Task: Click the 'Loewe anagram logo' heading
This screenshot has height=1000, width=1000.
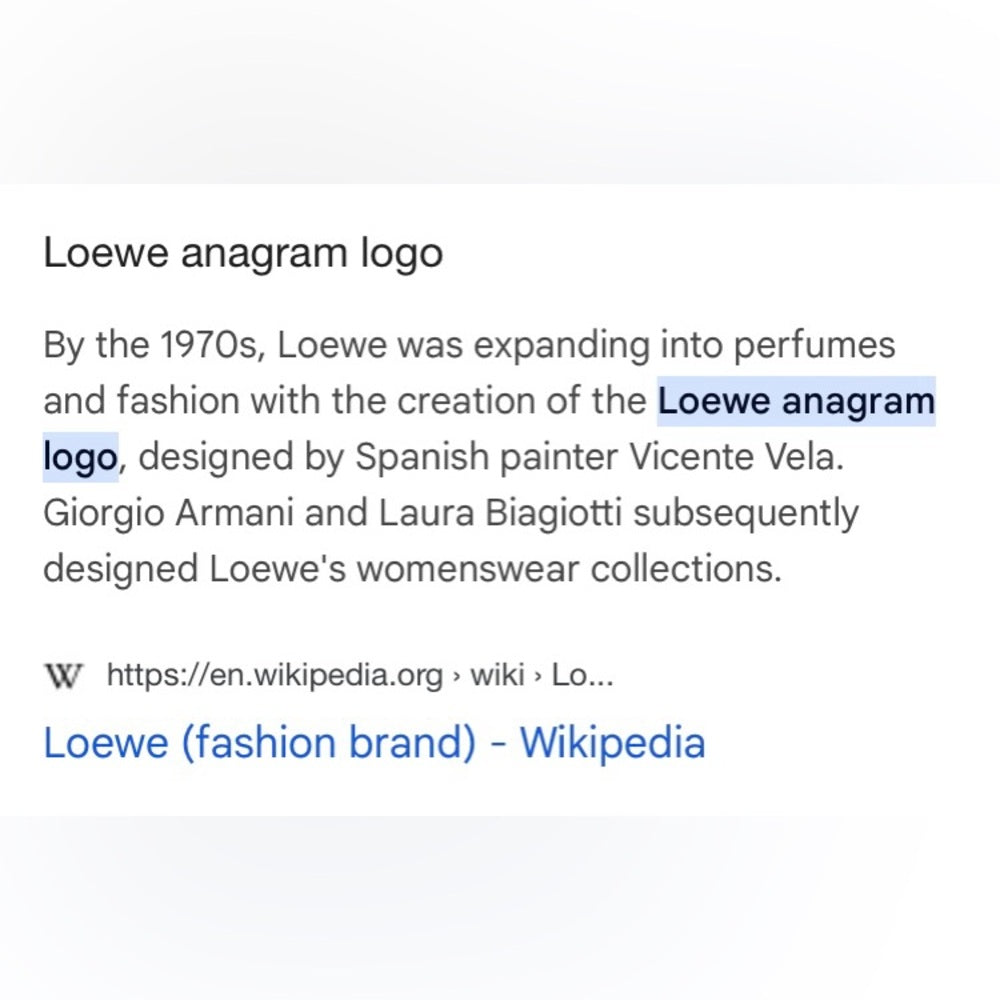Action: [242, 253]
